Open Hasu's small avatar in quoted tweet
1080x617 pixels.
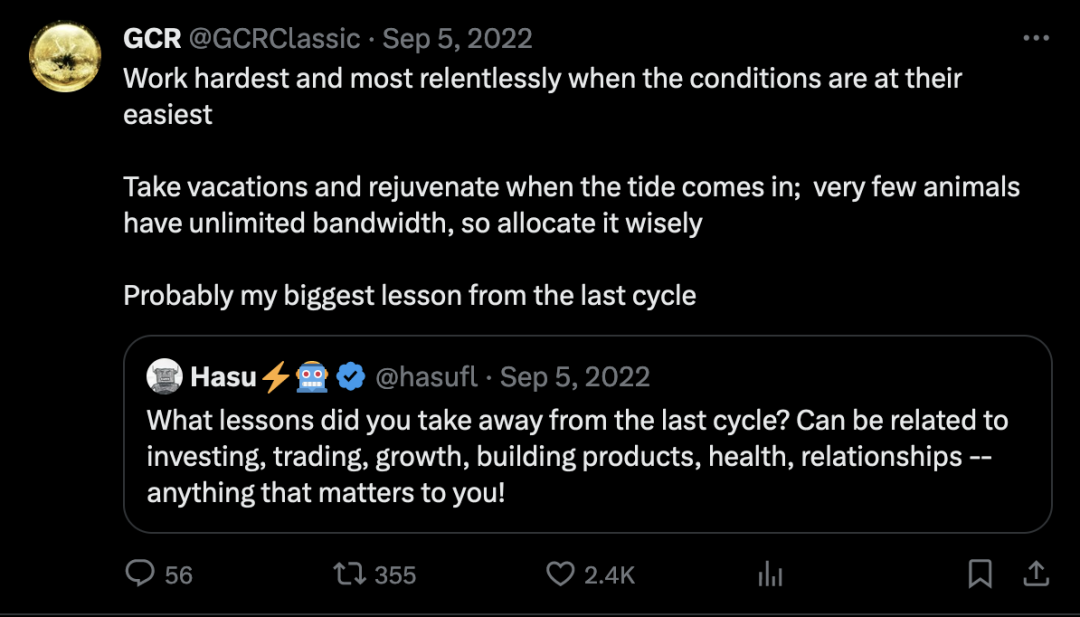point(164,376)
